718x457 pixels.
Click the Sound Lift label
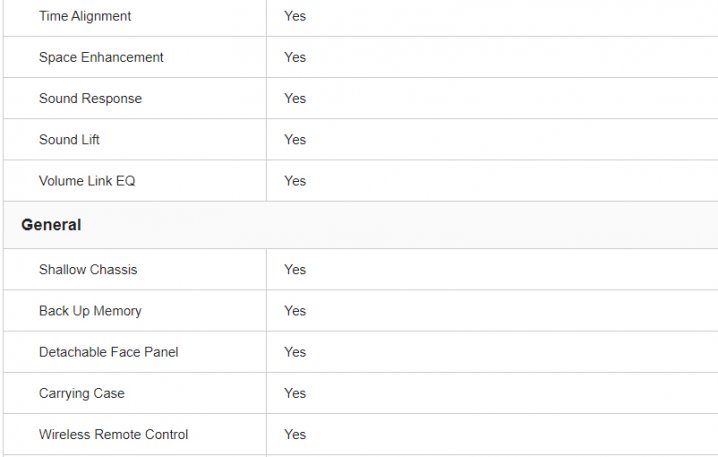tap(69, 139)
